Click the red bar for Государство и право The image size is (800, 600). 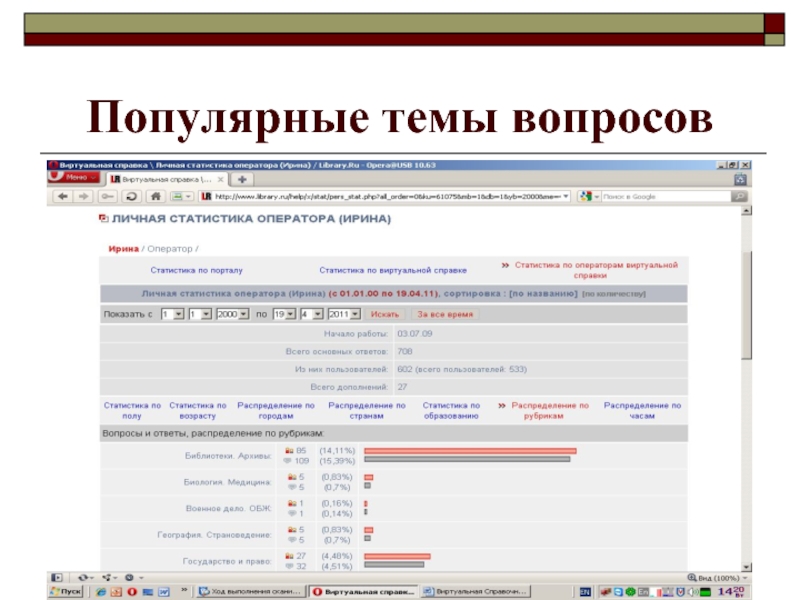(397, 556)
